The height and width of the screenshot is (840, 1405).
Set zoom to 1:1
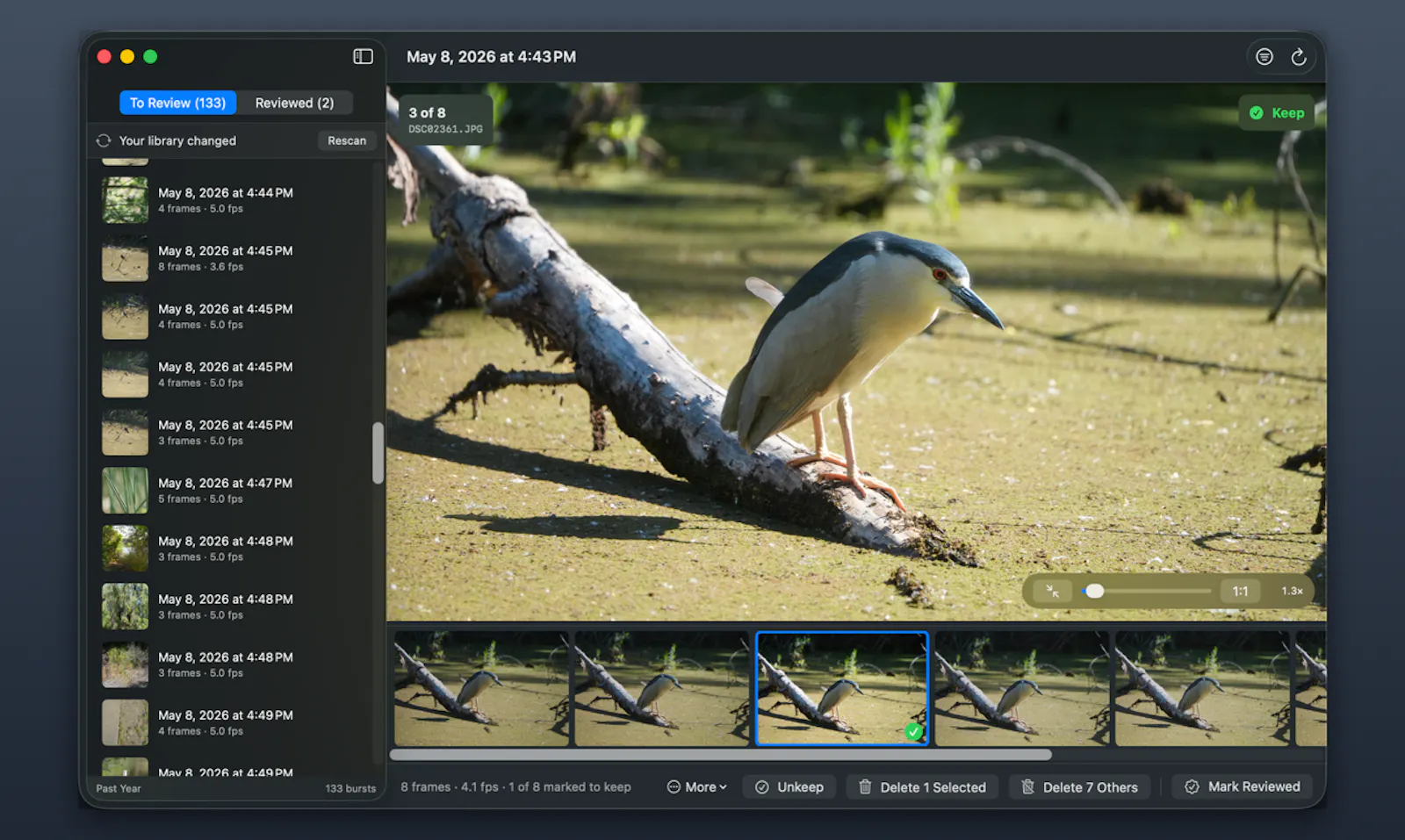pos(1240,591)
